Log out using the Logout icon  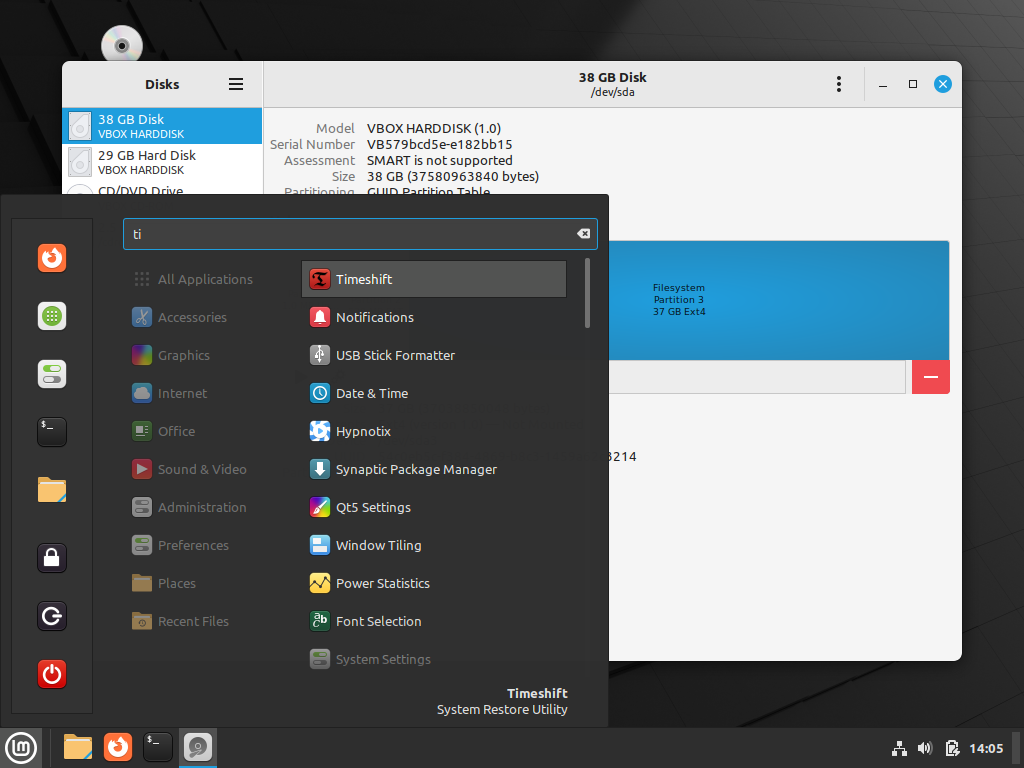point(52,616)
